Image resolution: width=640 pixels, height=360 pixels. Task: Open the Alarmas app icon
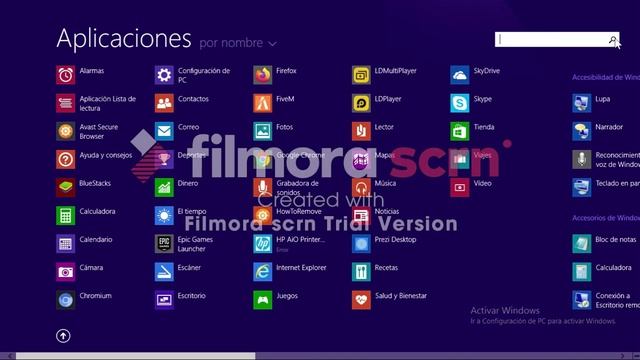[x=65, y=75]
